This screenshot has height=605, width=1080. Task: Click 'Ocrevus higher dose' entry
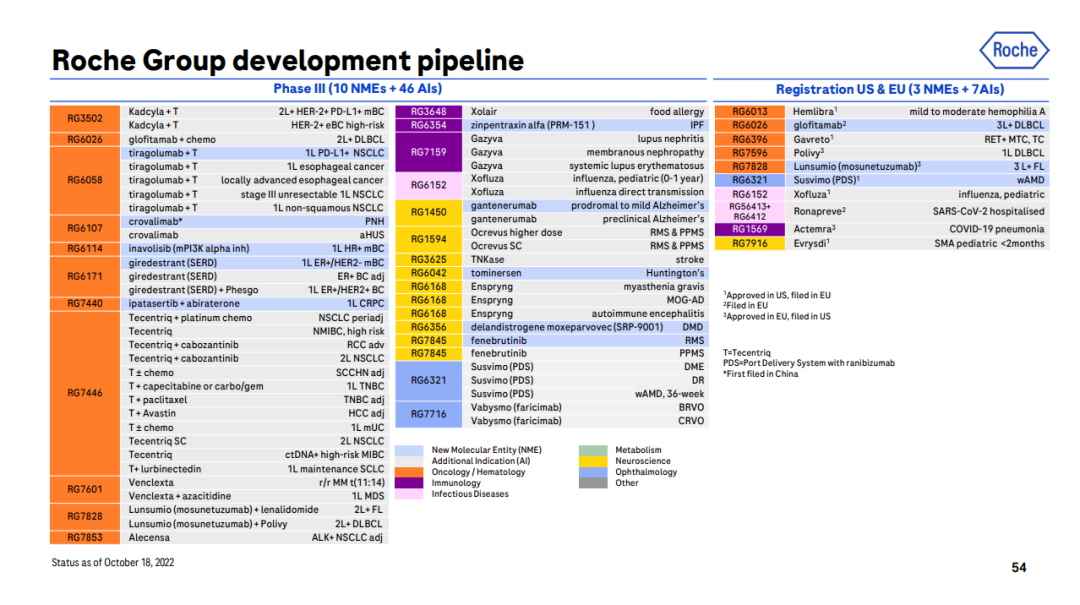[516, 233]
